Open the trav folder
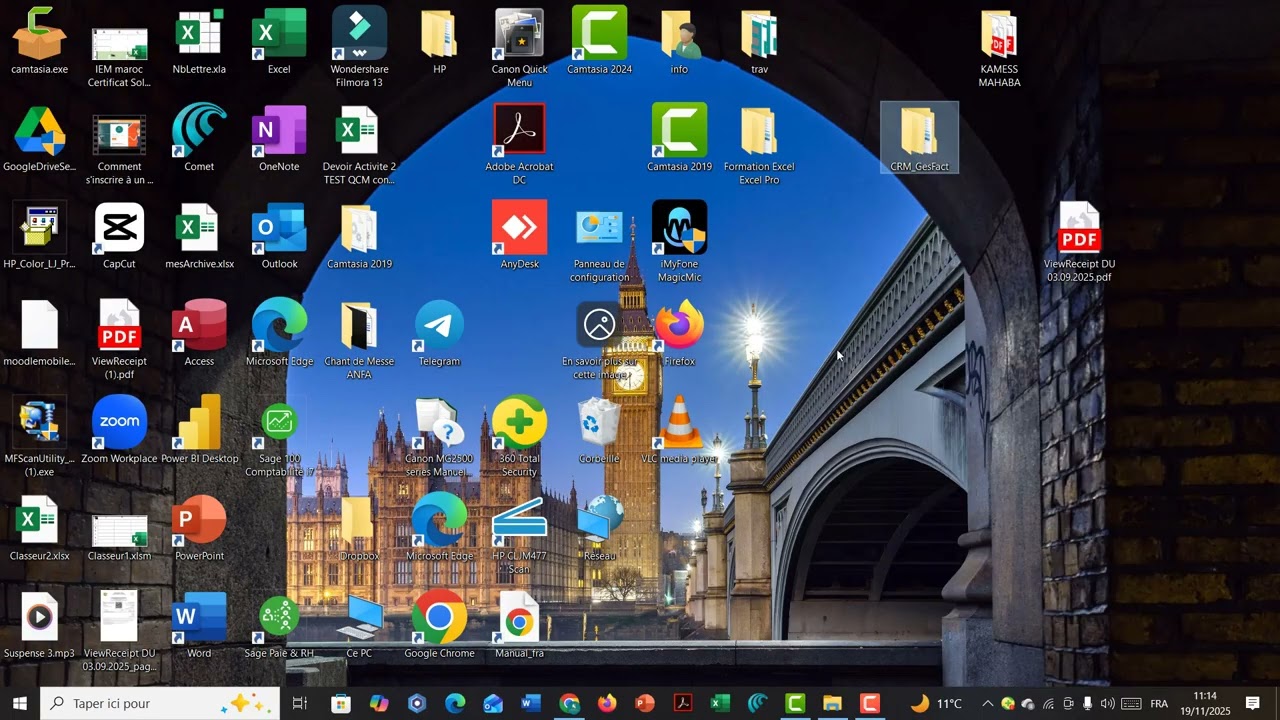Image resolution: width=1280 pixels, height=720 pixels. (x=759, y=42)
